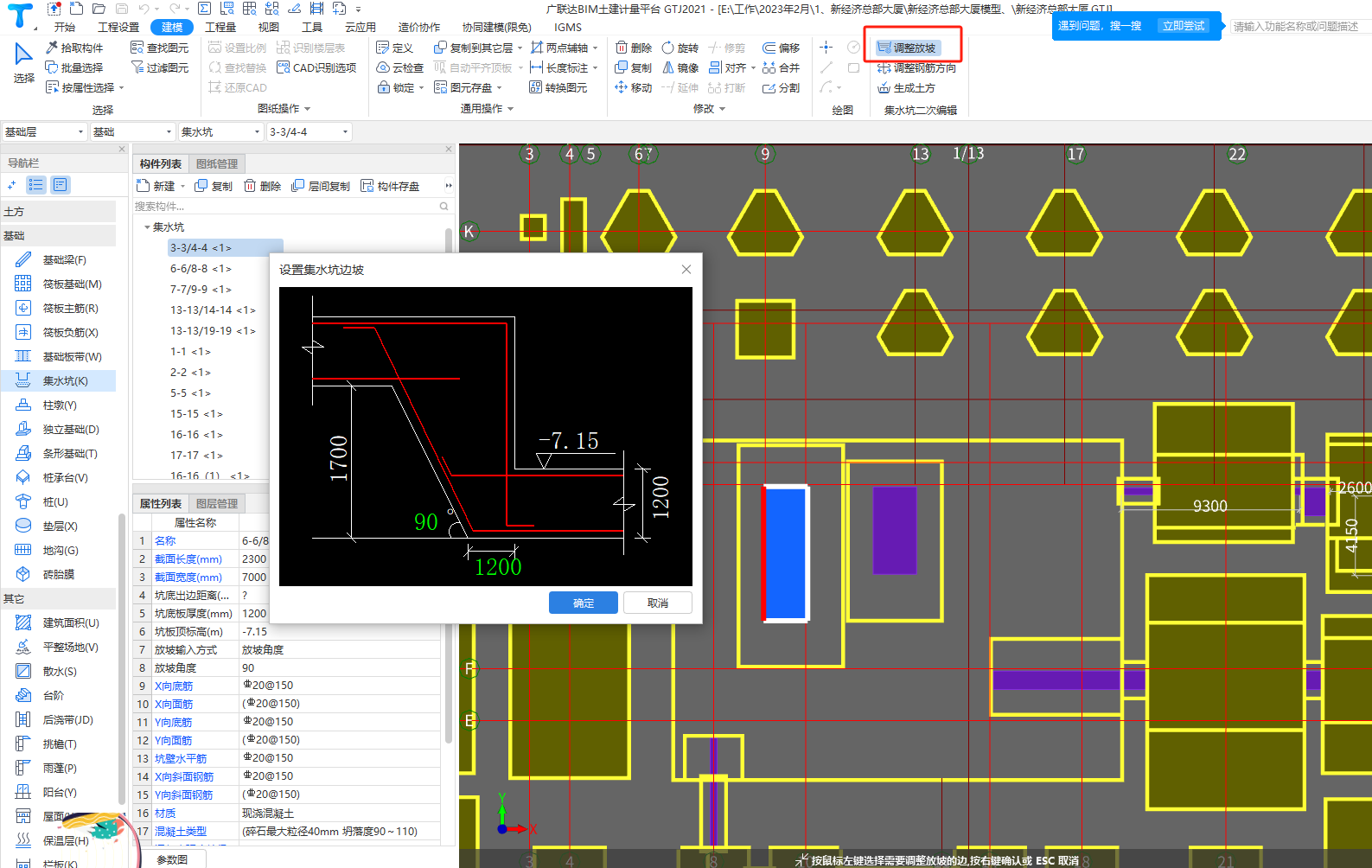Click 生成土方 tool

click(906, 87)
